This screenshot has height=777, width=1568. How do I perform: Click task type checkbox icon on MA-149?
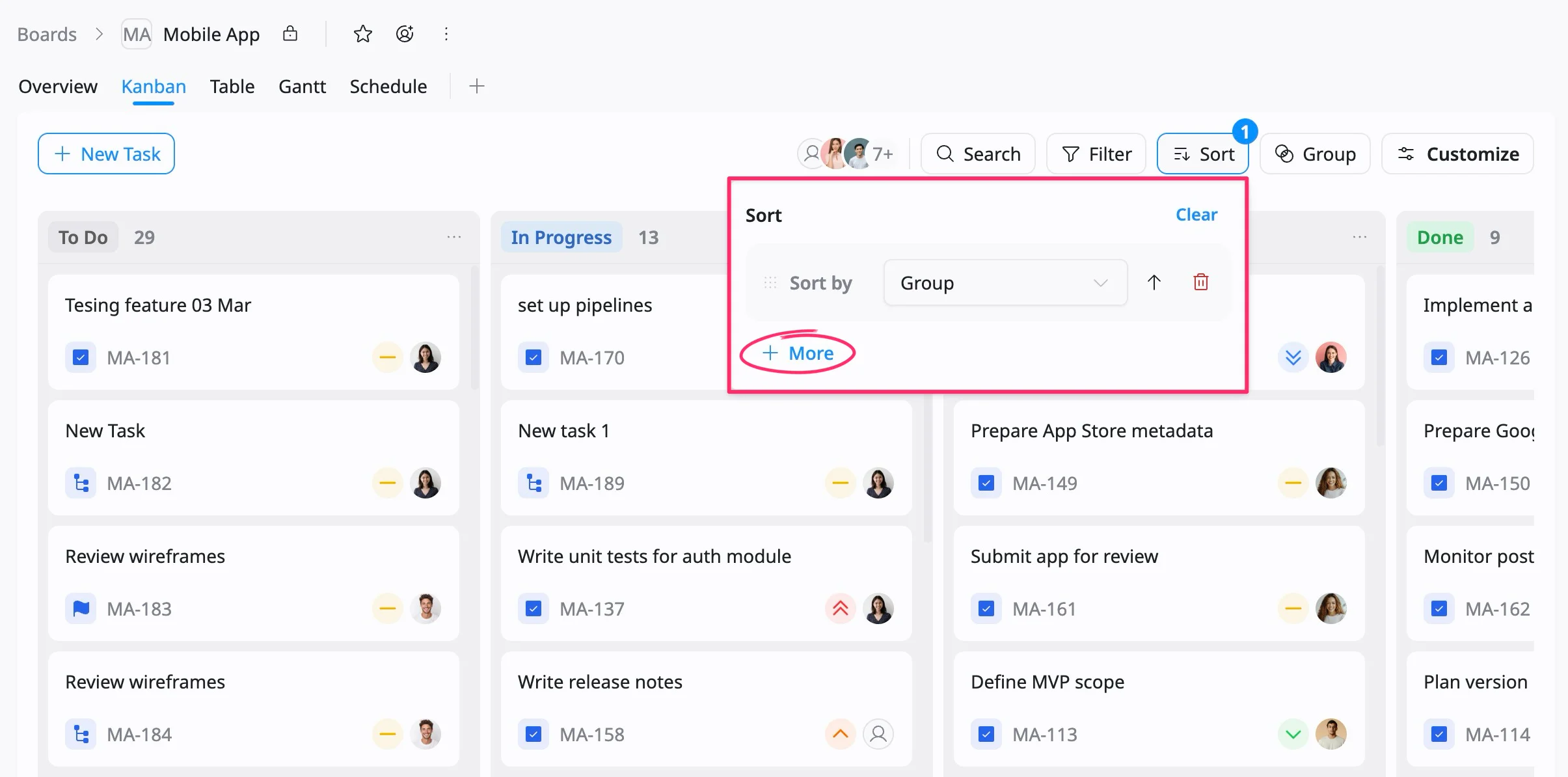point(986,483)
